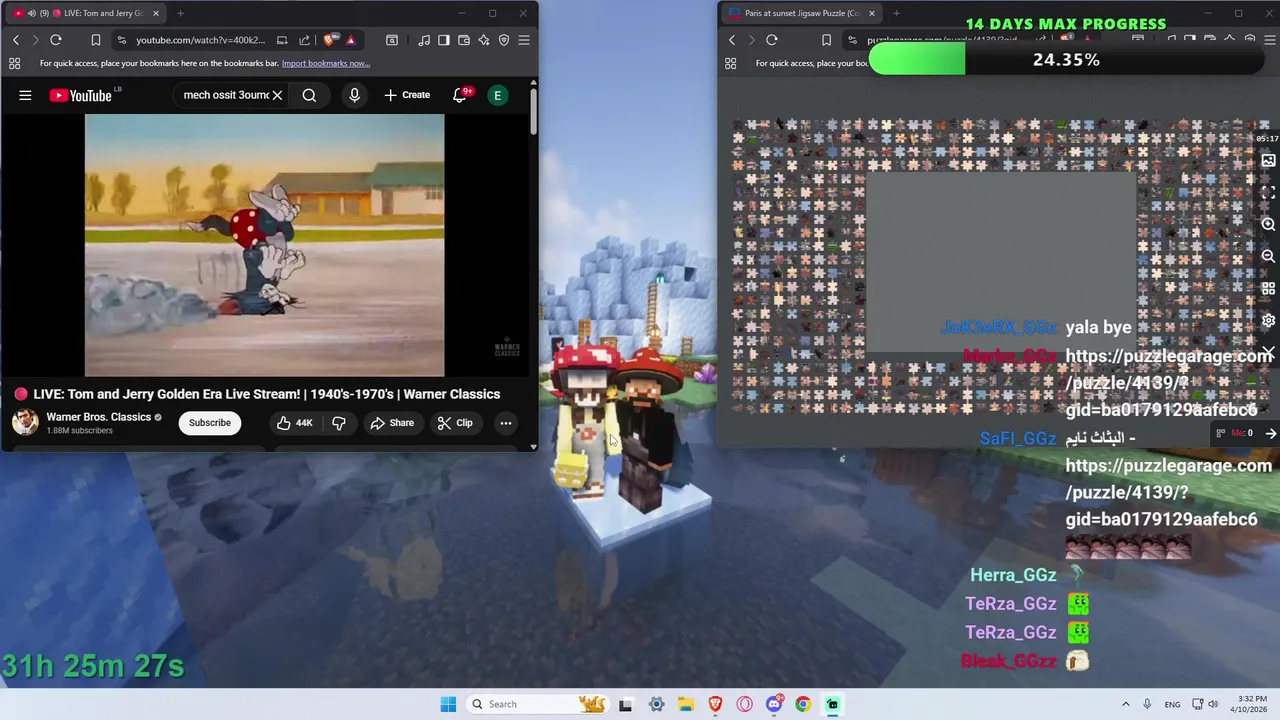Open puzzle settings gear
1280x720 pixels.
[x=1268, y=321]
